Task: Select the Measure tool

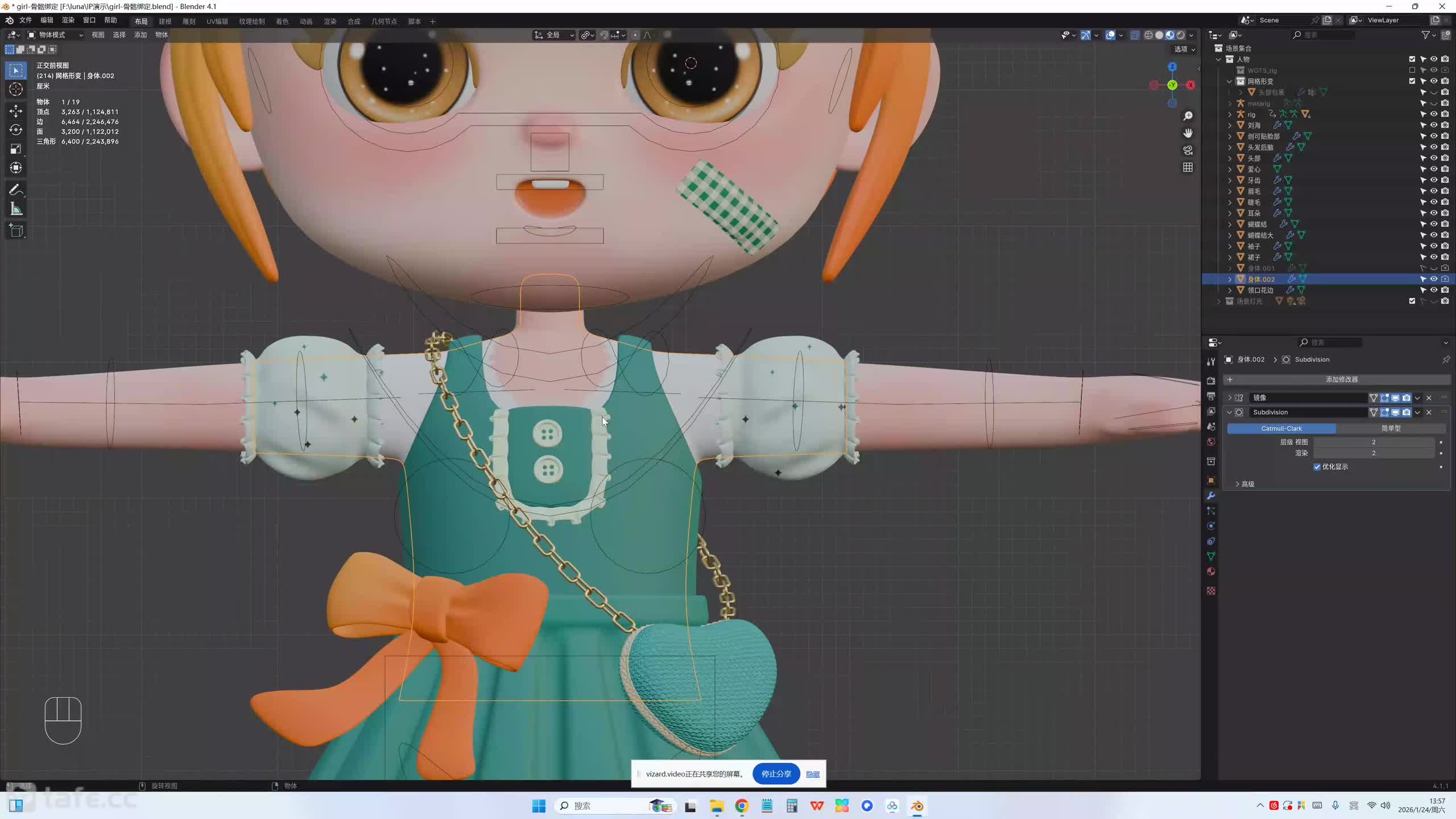Action: click(16, 209)
